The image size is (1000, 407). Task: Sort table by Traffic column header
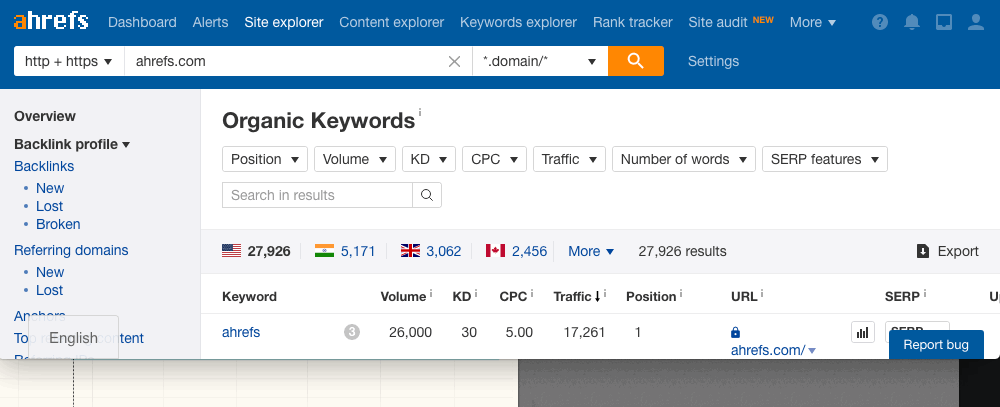pos(577,296)
